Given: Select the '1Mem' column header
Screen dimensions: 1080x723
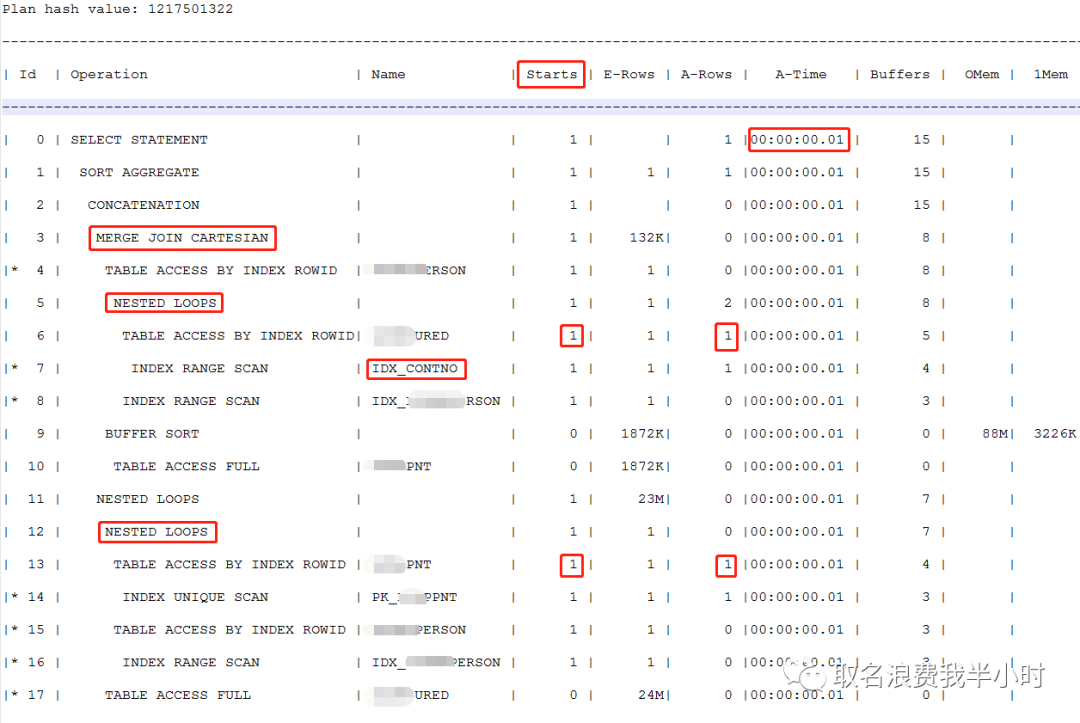Looking at the screenshot, I should click(x=1050, y=74).
